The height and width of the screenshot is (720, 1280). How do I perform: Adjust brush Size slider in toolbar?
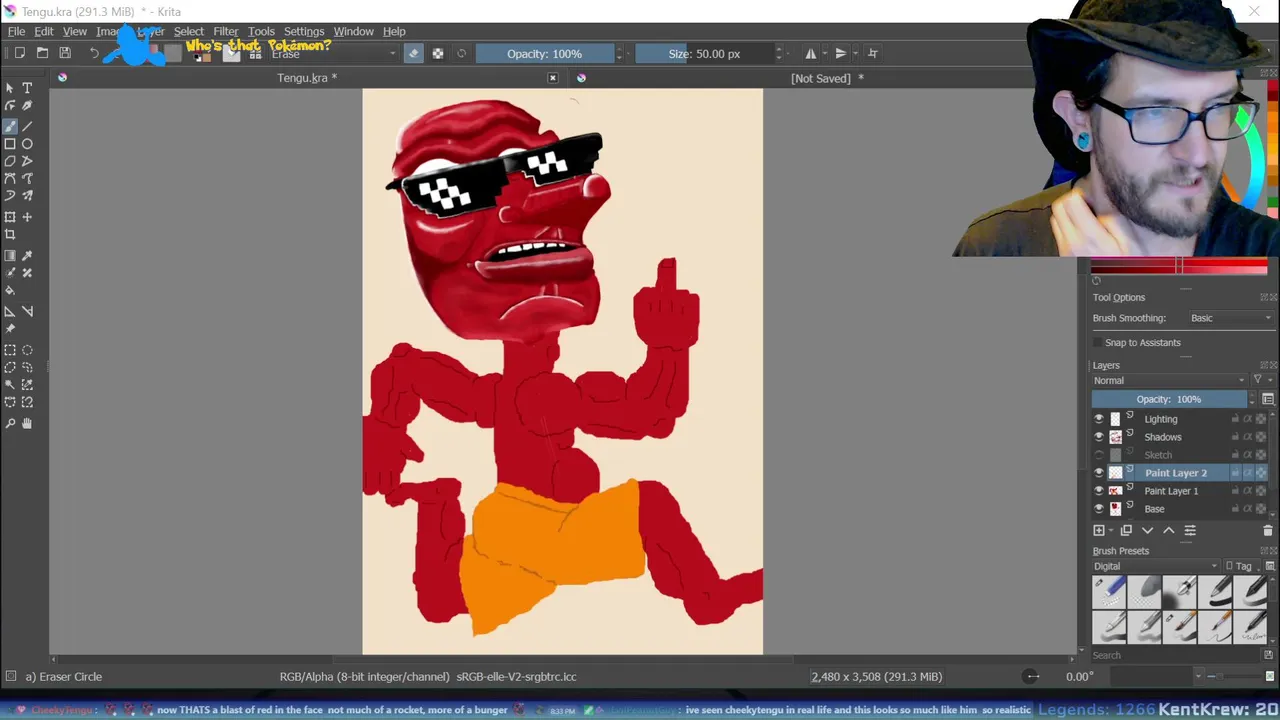coord(704,54)
